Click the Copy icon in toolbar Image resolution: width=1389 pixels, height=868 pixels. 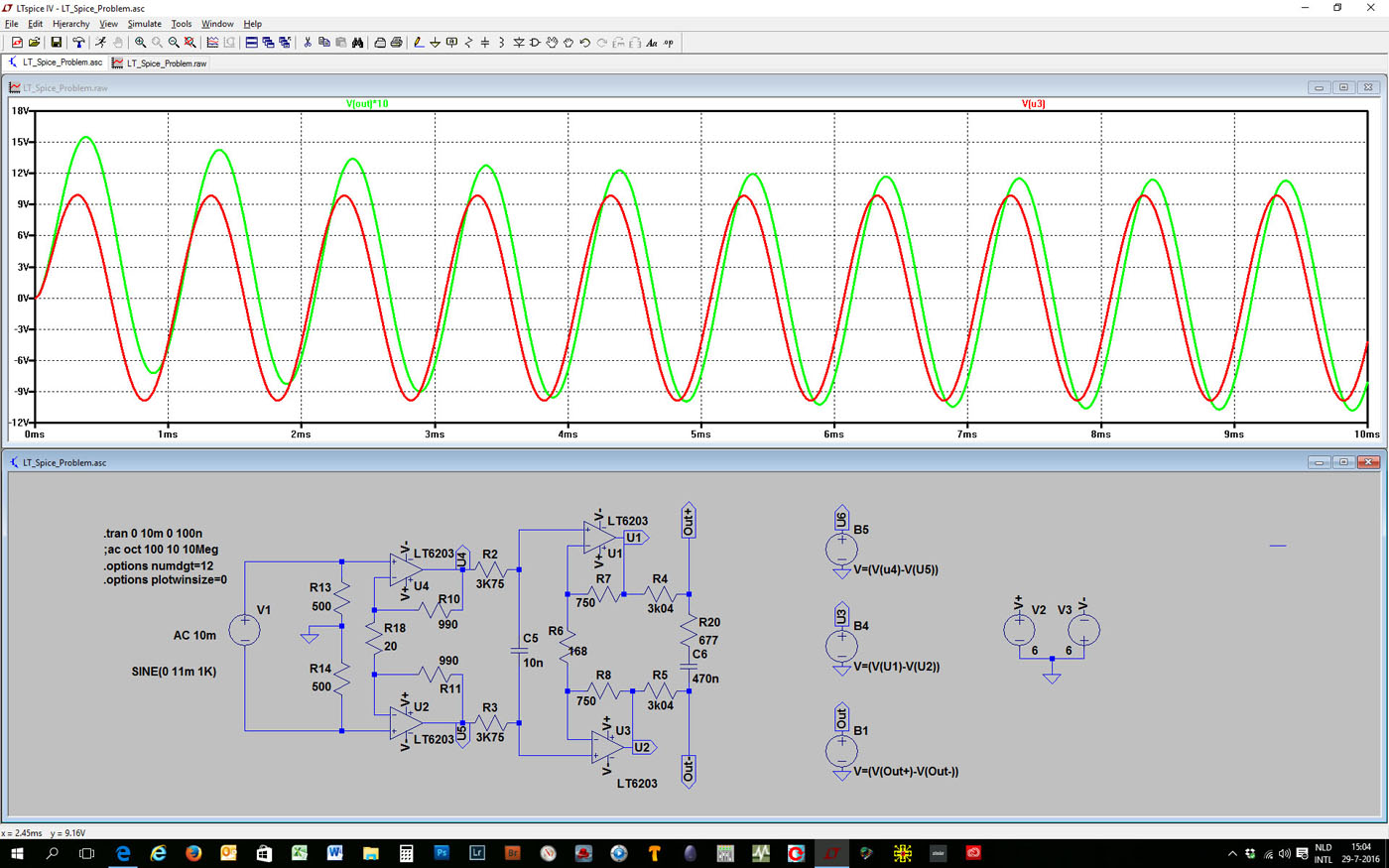[324, 43]
